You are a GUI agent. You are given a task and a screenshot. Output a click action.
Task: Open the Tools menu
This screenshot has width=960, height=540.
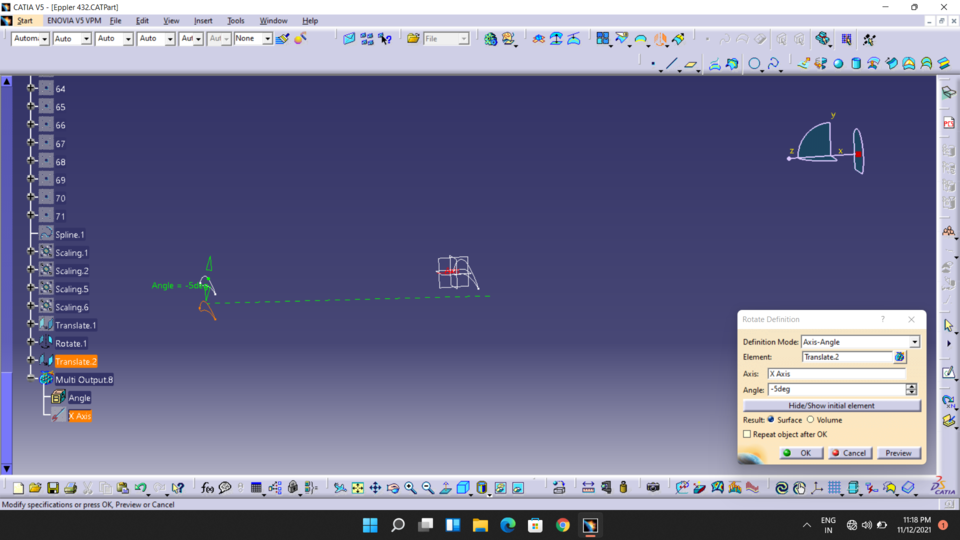pyautogui.click(x=236, y=21)
